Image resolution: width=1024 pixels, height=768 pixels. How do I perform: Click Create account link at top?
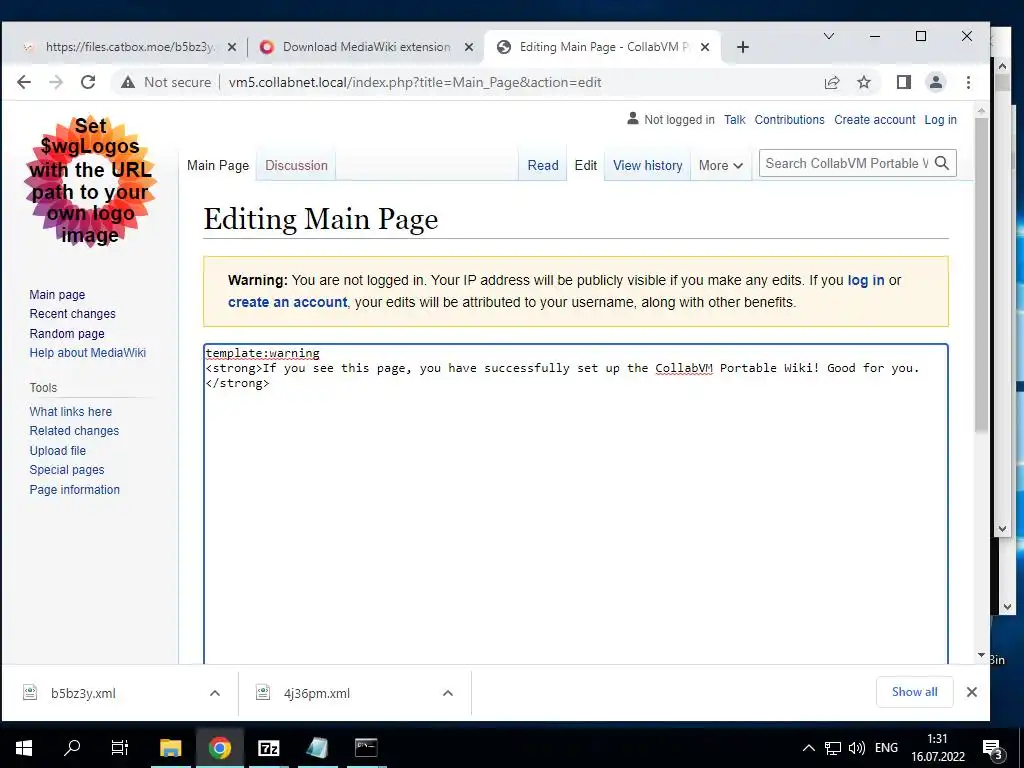[874, 120]
